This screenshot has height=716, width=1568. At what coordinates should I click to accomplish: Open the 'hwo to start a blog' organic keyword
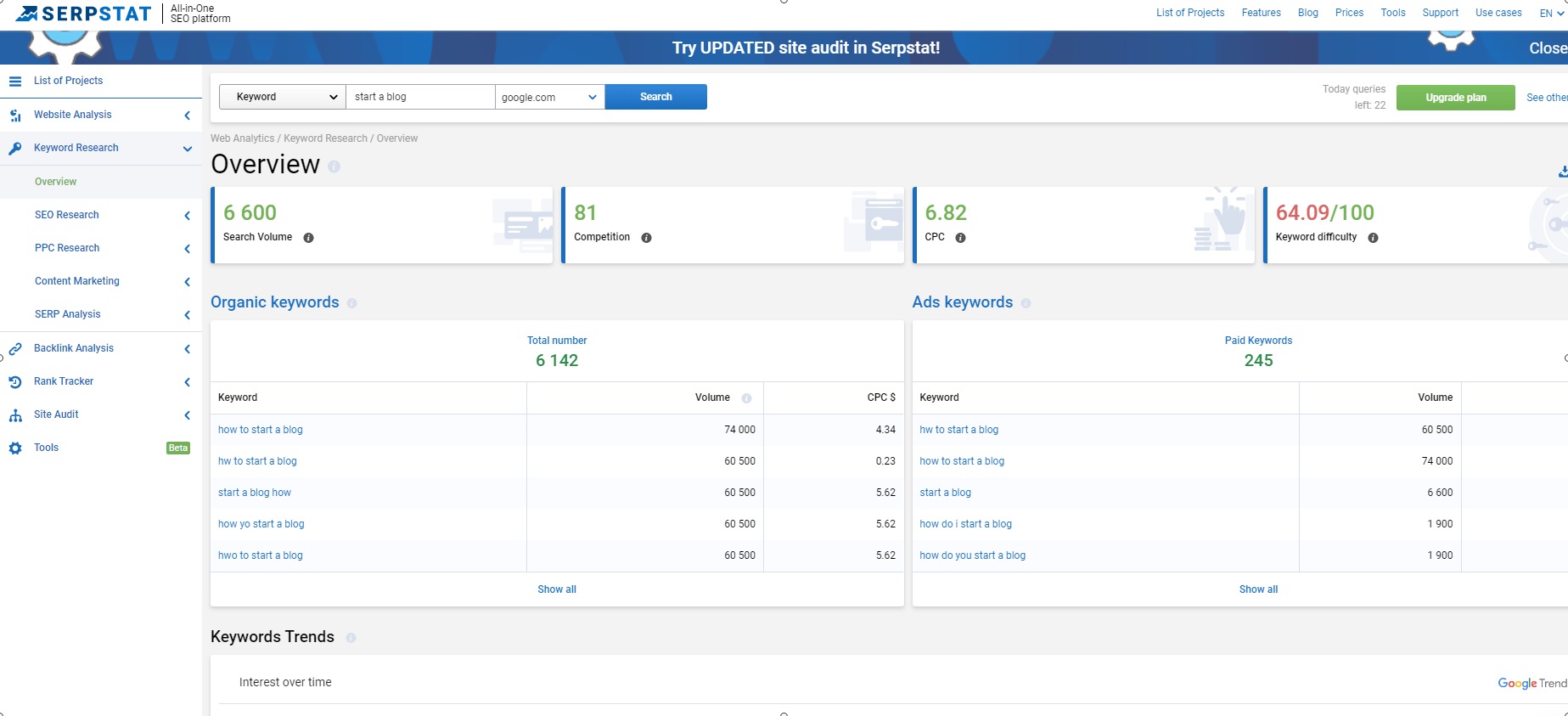coord(261,555)
